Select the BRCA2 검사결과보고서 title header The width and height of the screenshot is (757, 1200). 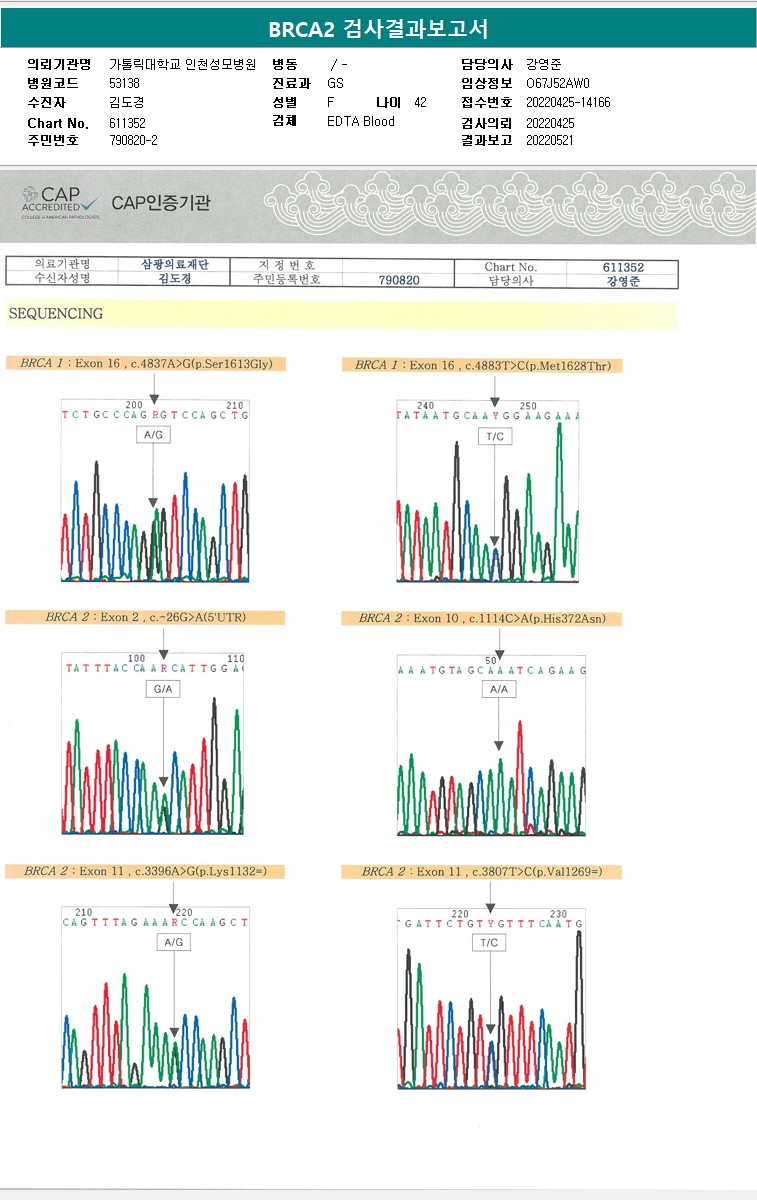pyautogui.click(x=378, y=28)
